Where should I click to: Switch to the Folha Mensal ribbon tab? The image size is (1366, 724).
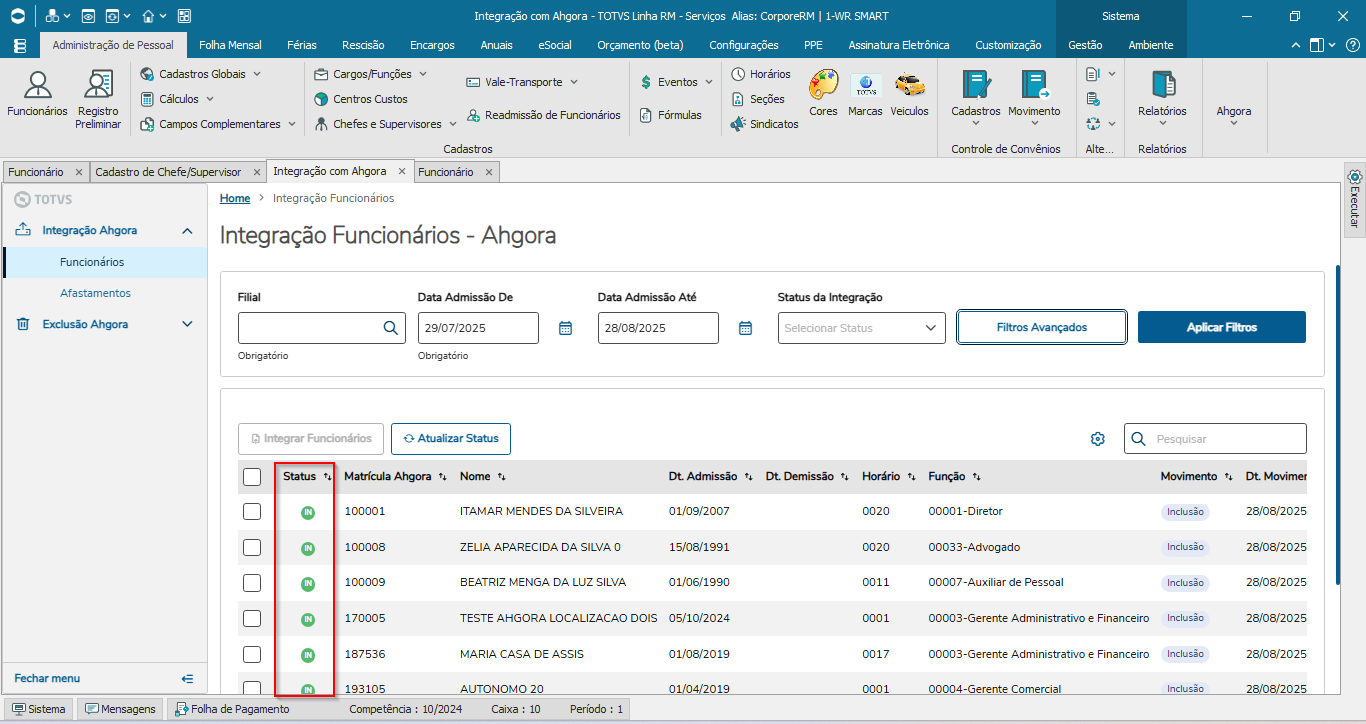click(230, 45)
